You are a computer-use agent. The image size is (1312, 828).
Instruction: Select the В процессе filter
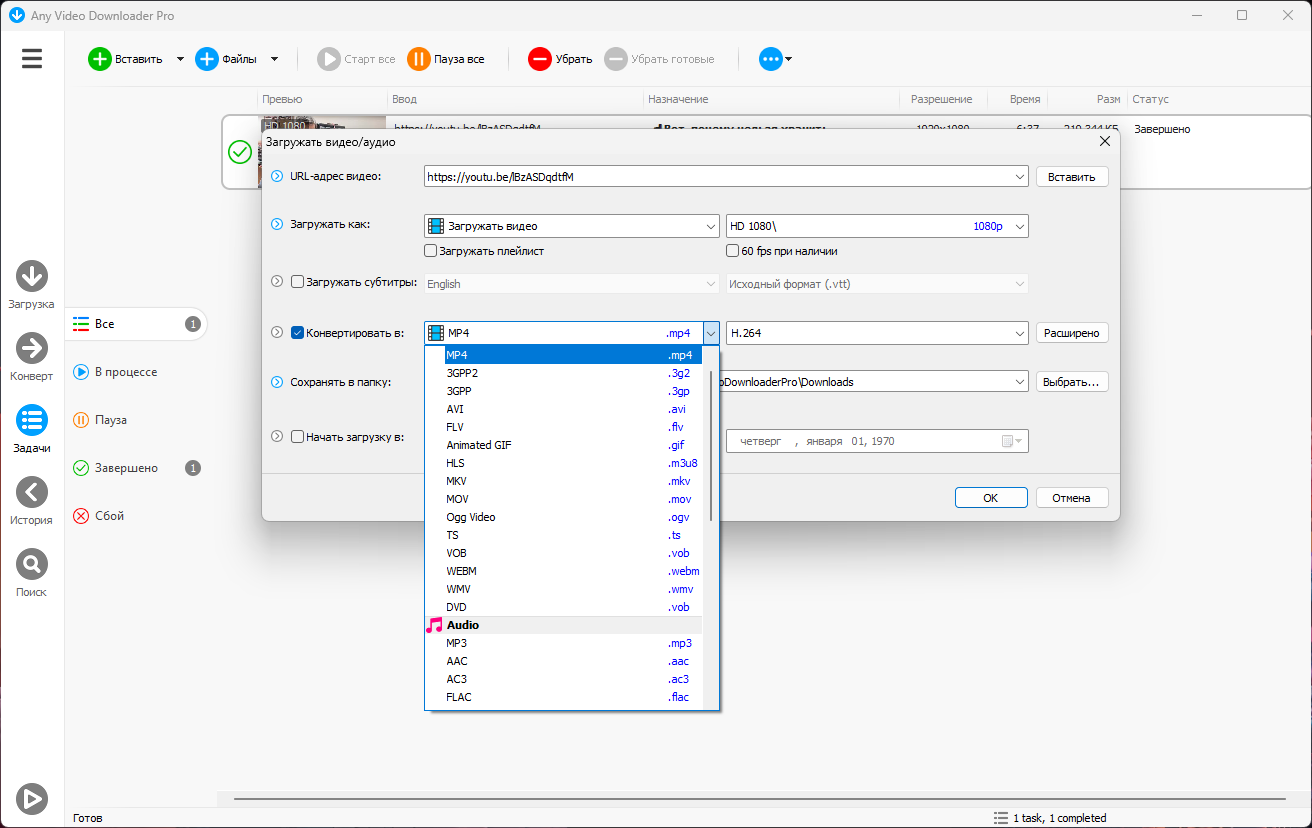(136, 372)
